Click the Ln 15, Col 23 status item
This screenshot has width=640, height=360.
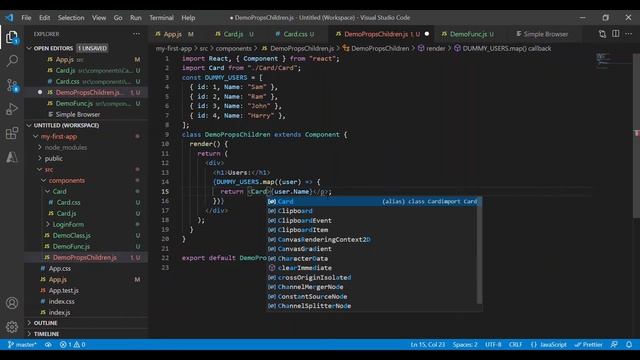point(428,344)
